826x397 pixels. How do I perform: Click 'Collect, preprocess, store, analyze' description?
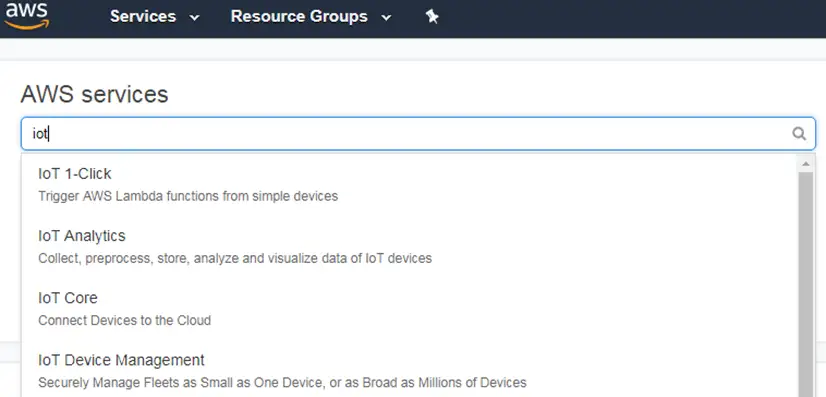[x=235, y=259]
